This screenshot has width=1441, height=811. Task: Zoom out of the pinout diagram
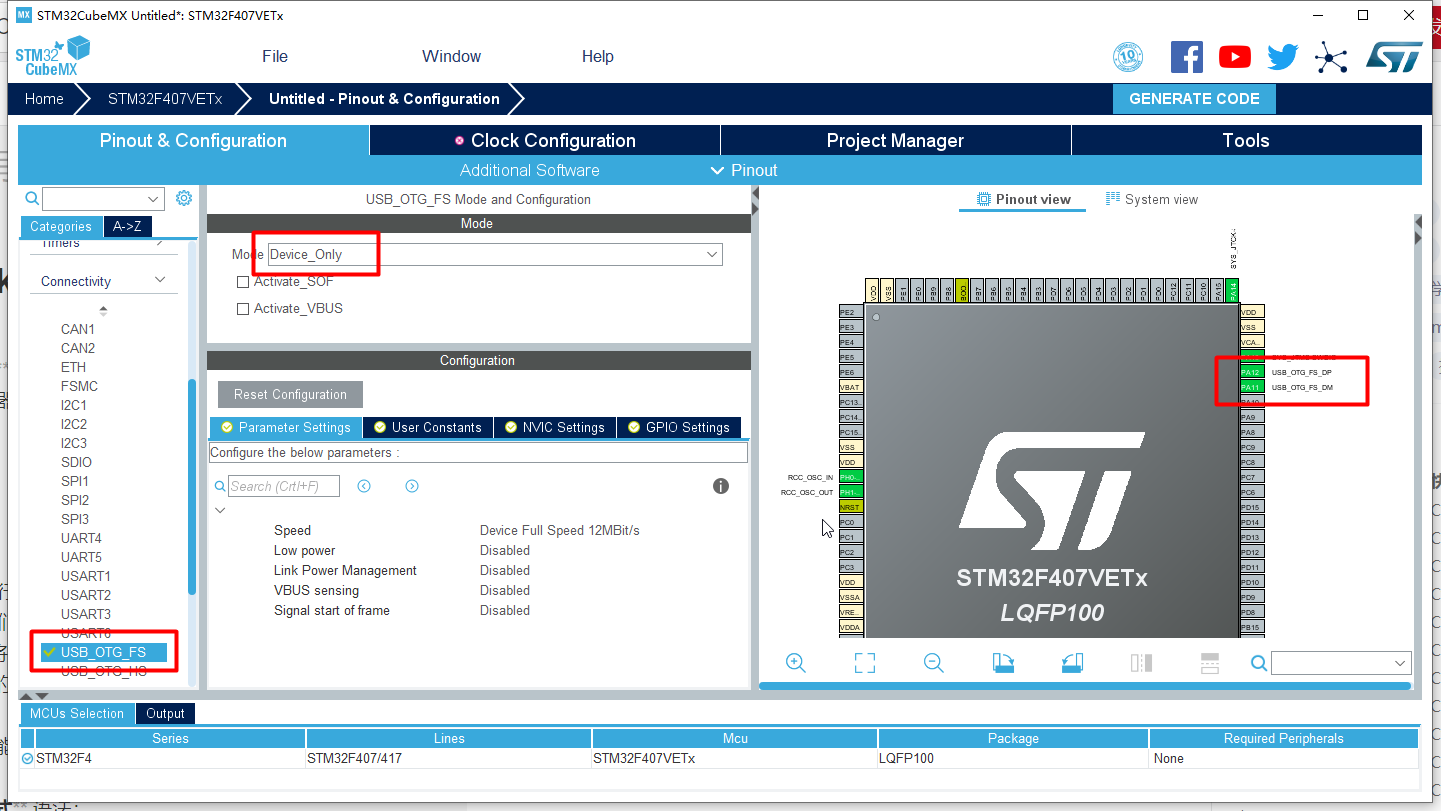tap(933, 662)
